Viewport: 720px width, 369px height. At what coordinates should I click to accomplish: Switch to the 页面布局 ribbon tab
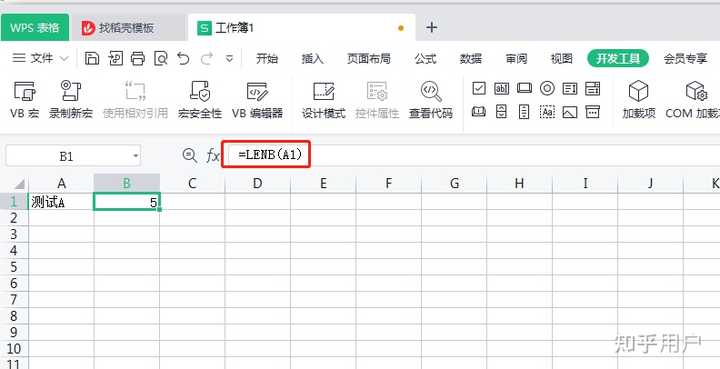coord(369,59)
